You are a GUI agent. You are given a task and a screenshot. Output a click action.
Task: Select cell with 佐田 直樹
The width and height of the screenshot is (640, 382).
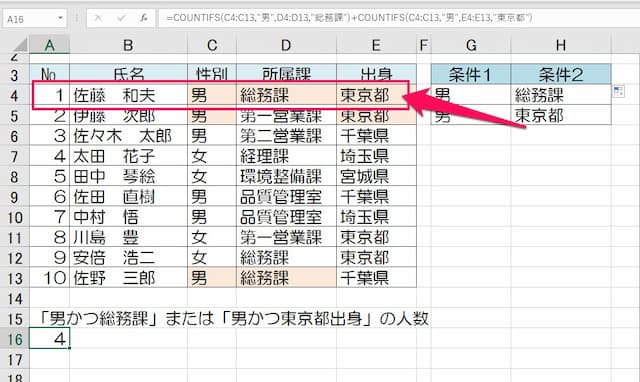pyautogui.click(x=128, y=197)
